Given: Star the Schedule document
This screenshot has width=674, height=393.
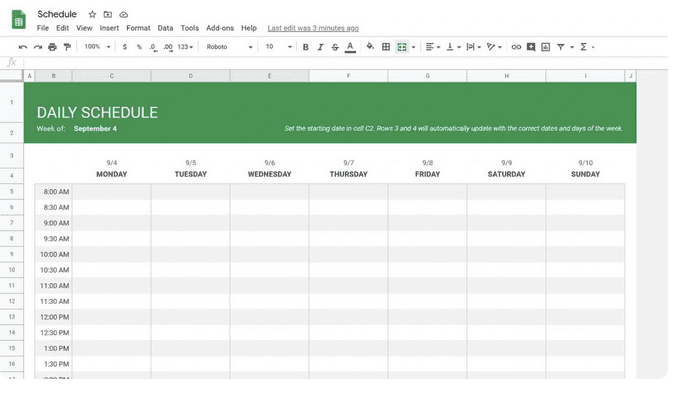Looking at the screenshot, I should 92,15.
